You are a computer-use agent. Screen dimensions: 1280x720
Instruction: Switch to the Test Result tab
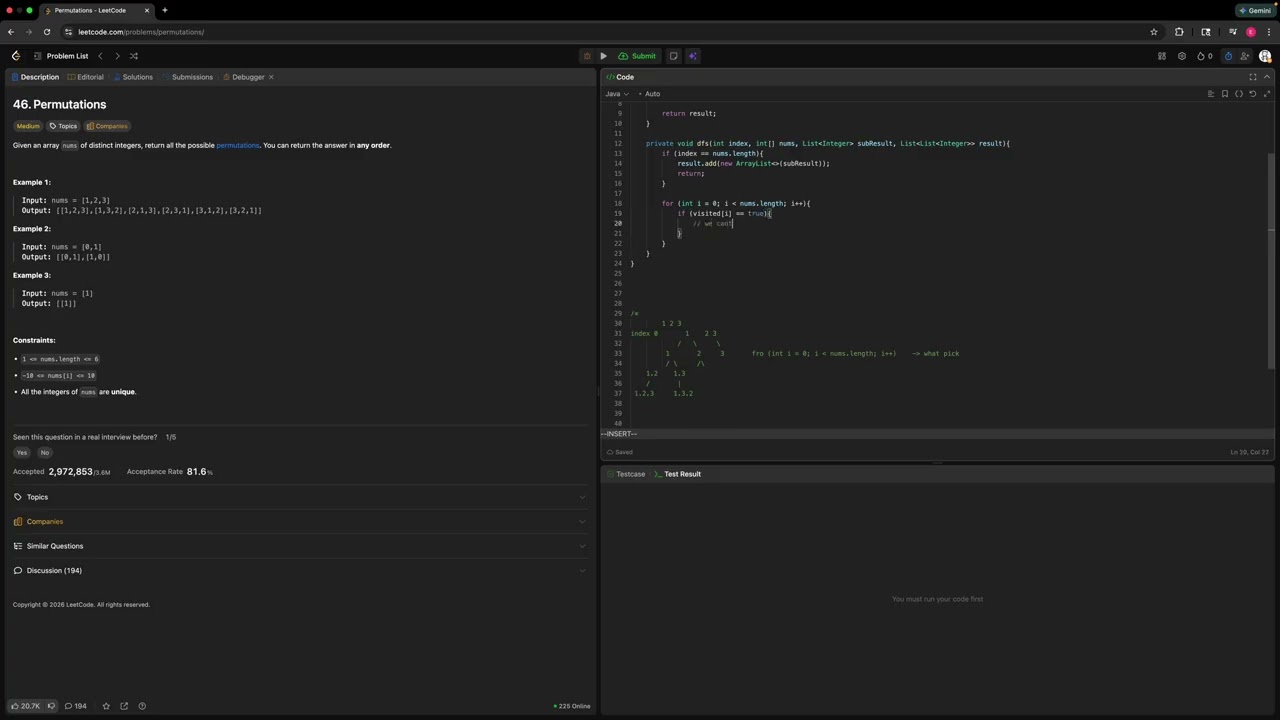677,474
